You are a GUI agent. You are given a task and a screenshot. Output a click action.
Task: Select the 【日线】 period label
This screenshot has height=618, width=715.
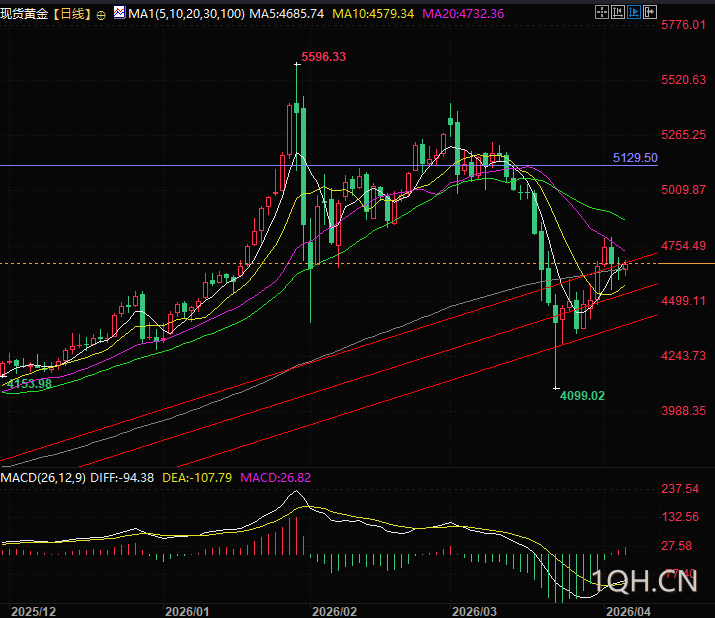click(x=72, y=14)
